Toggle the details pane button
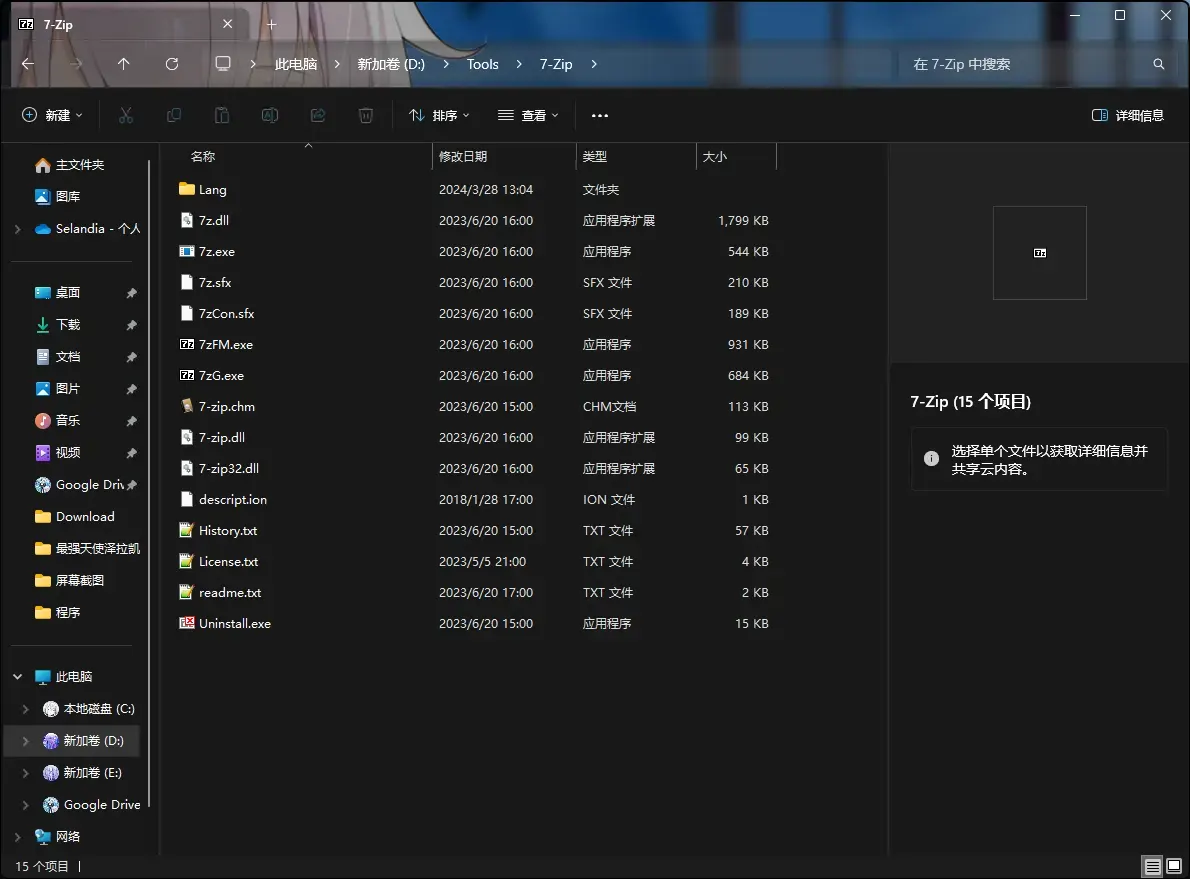The image size is (1190, 879). [x=1127, y=115]
